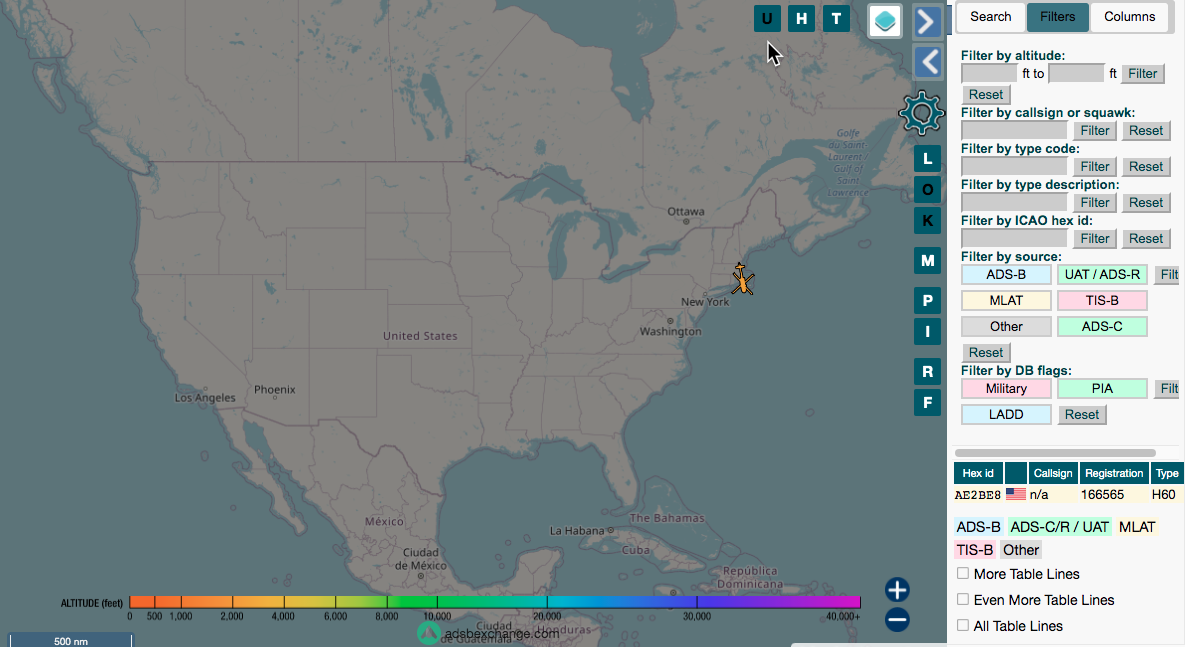This screenshot has width=1185, height=647.
Task: Reset the source filter
Action: [985, 352]
